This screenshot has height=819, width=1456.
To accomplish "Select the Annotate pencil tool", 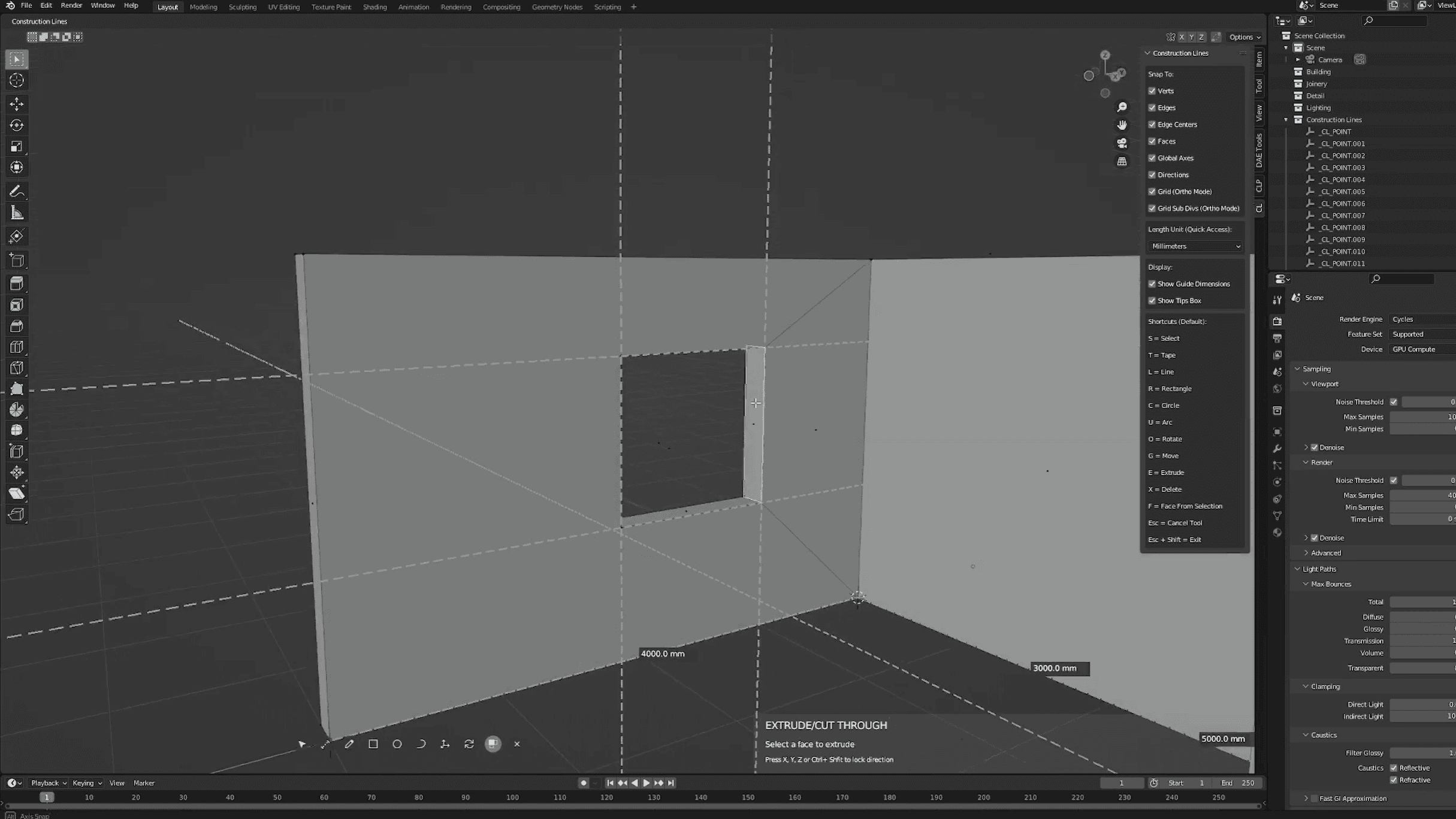I will (x=17, y=191).
